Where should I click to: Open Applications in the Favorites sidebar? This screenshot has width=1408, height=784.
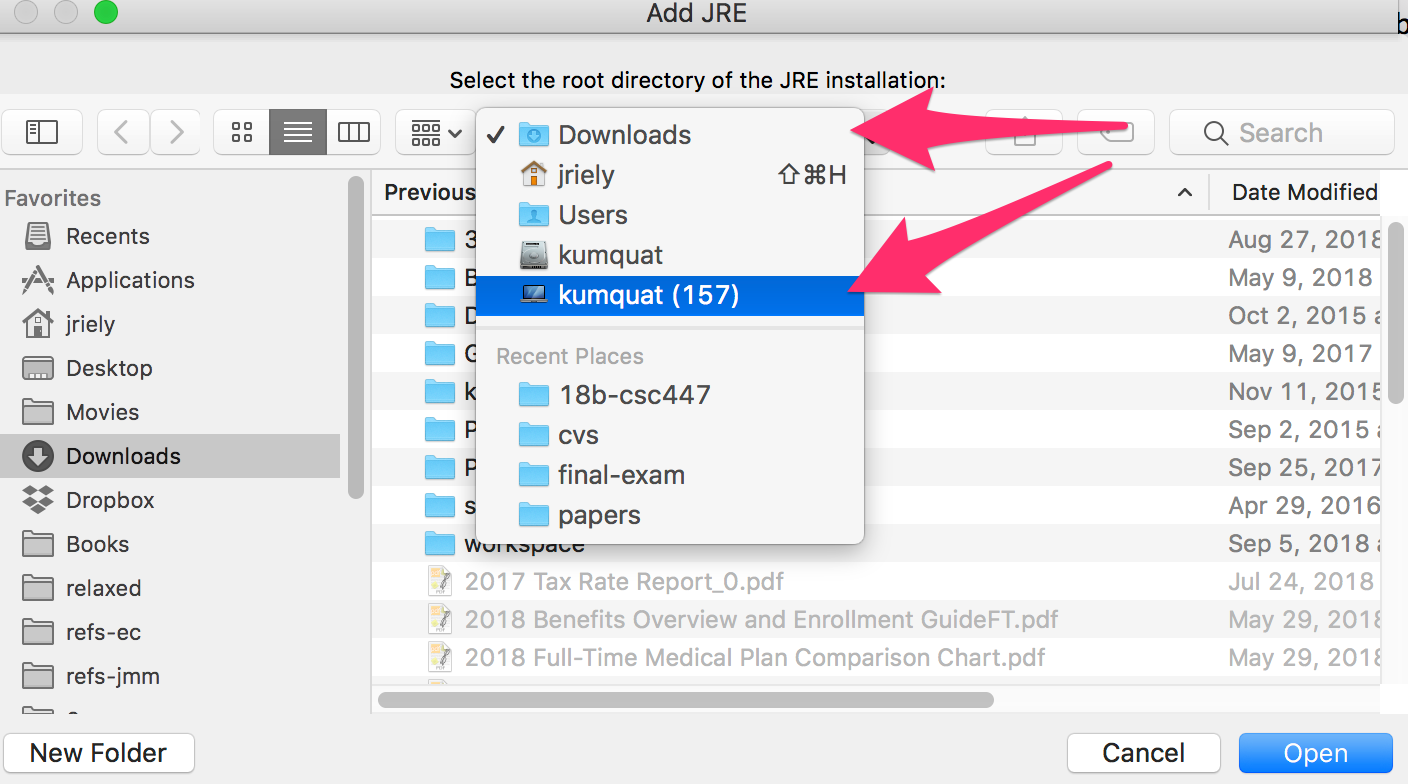click(130, 281)
